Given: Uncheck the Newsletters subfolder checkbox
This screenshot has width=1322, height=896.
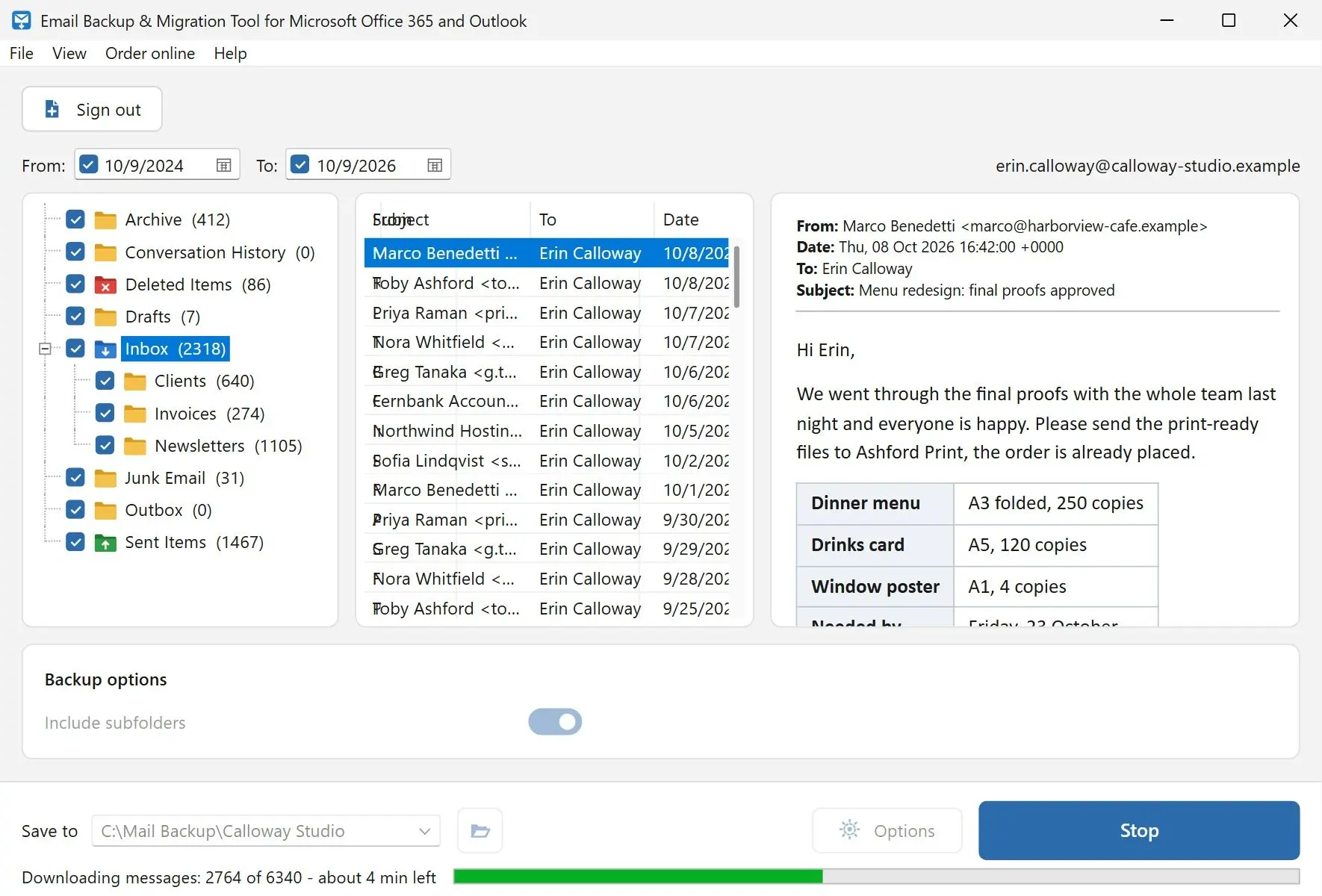Looking at the screenshot, I should [105, 445].
